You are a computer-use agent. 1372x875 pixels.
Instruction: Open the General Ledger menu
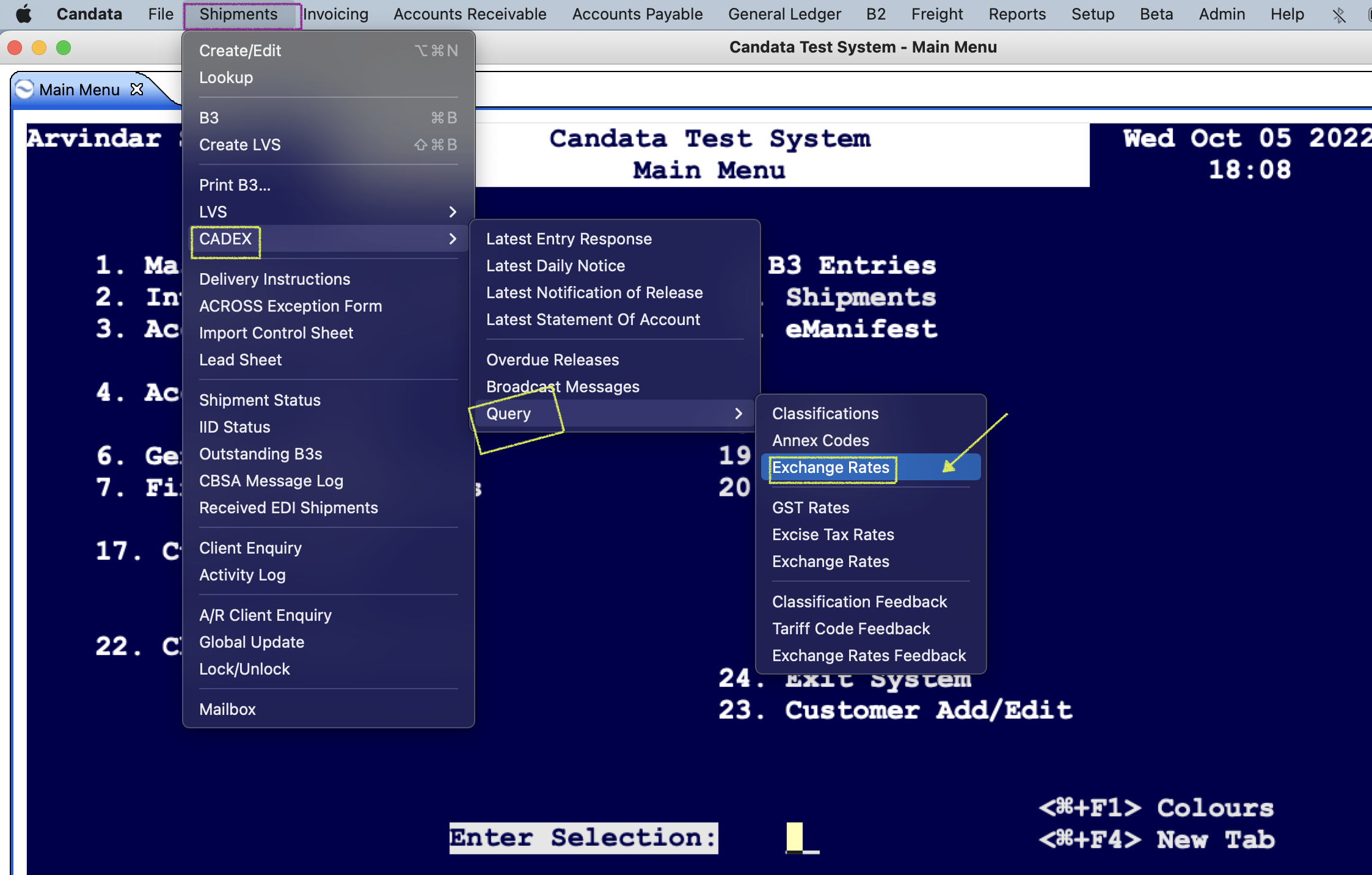click(x=784, y=14)
